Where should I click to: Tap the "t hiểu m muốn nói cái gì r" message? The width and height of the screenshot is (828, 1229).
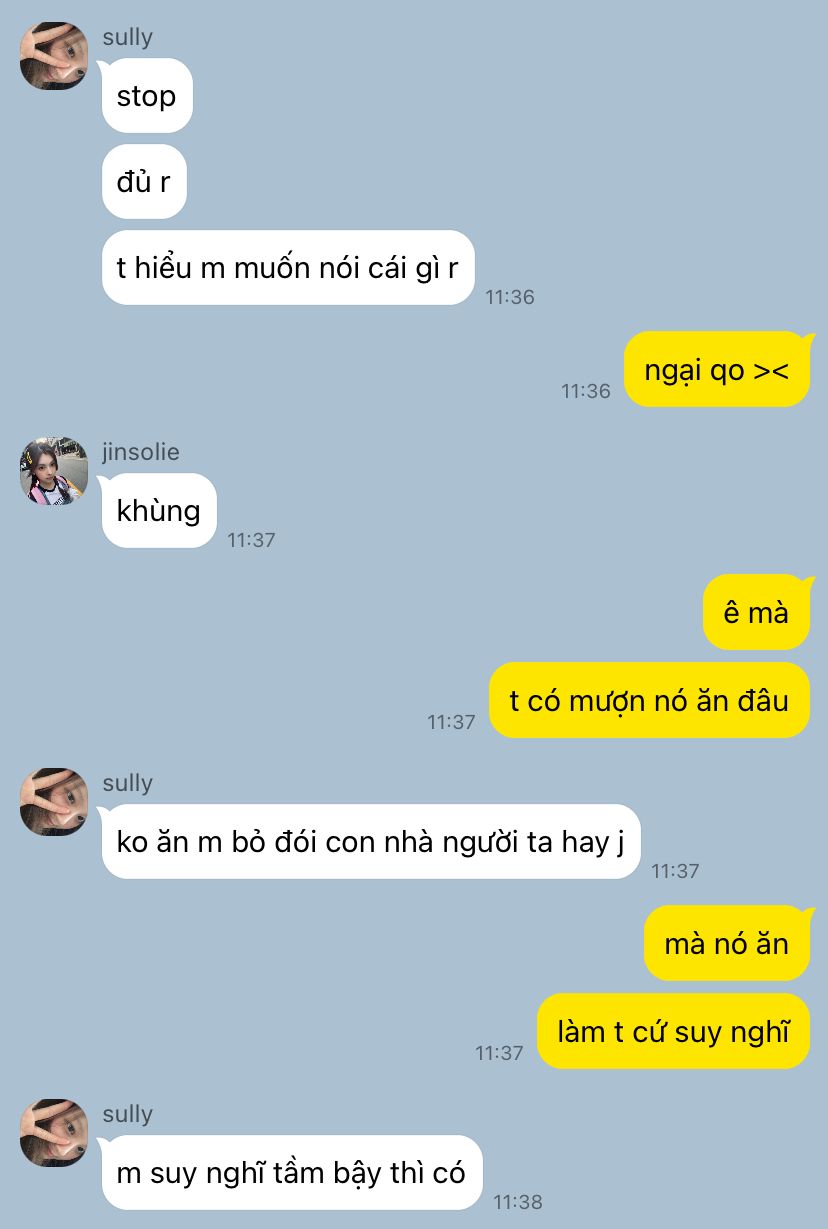[x=288, y=267]
